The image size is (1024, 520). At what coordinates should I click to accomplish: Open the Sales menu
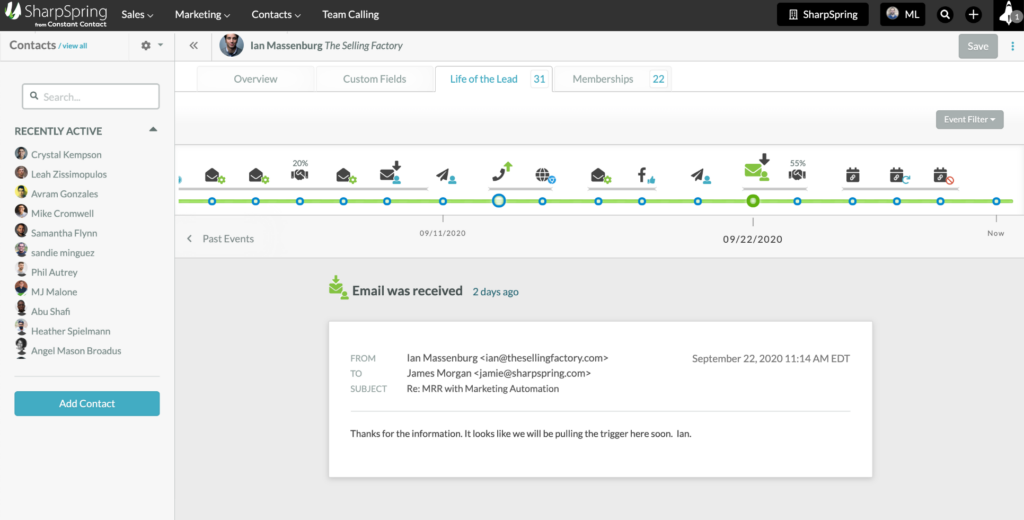[x=137, y=14]
